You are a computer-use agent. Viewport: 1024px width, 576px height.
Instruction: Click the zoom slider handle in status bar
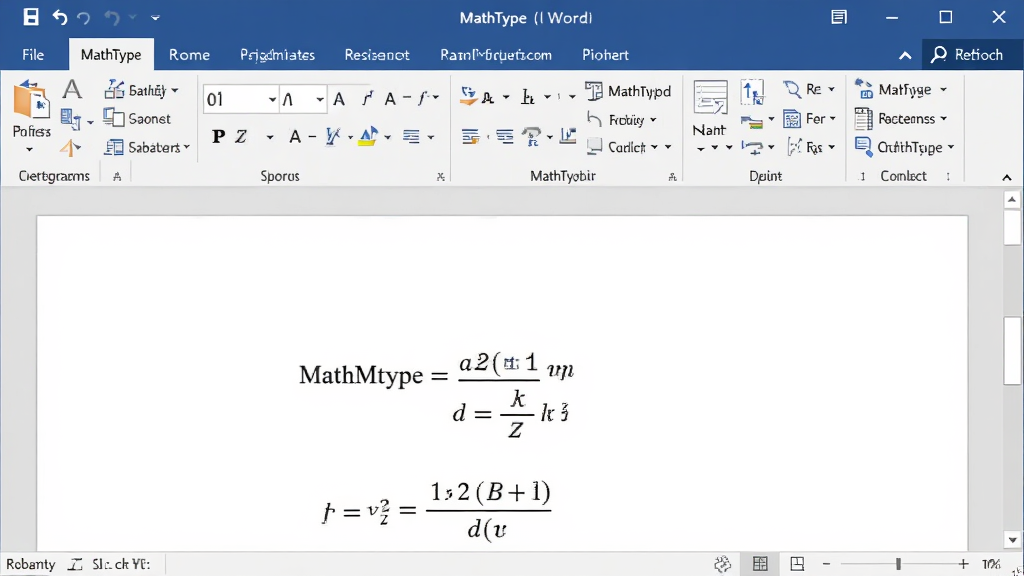899,564
